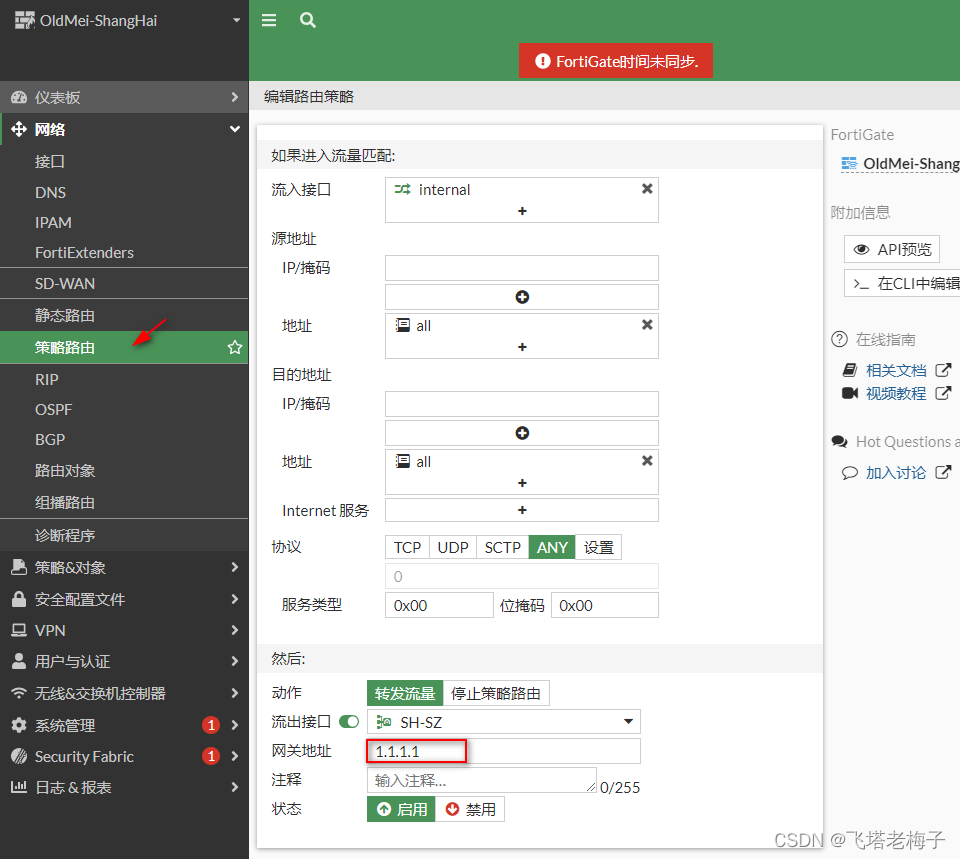Open the 相关文档 link
The height and width of the screenshot is (859, 960).
896,370
